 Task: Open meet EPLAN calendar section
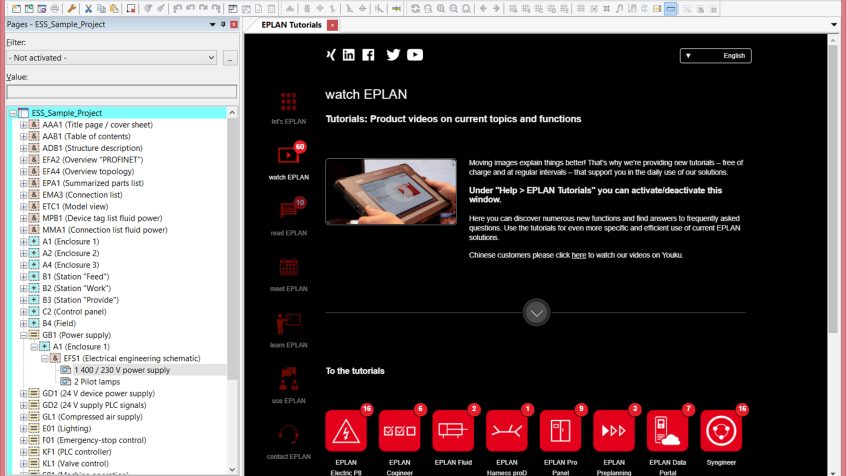(x=289, y=275)
